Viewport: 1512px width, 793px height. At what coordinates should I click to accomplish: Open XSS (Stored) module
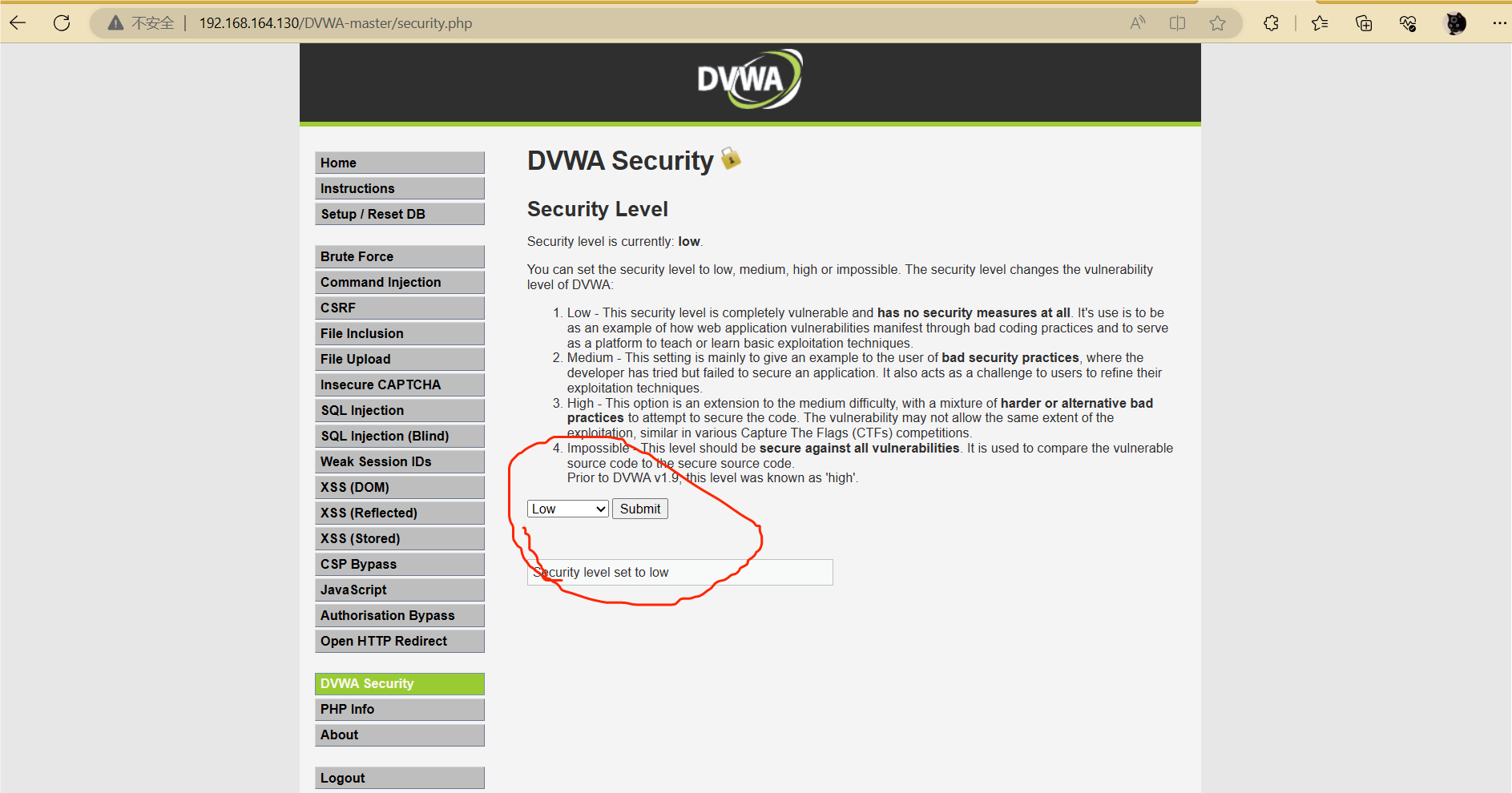tap(400, 538)
